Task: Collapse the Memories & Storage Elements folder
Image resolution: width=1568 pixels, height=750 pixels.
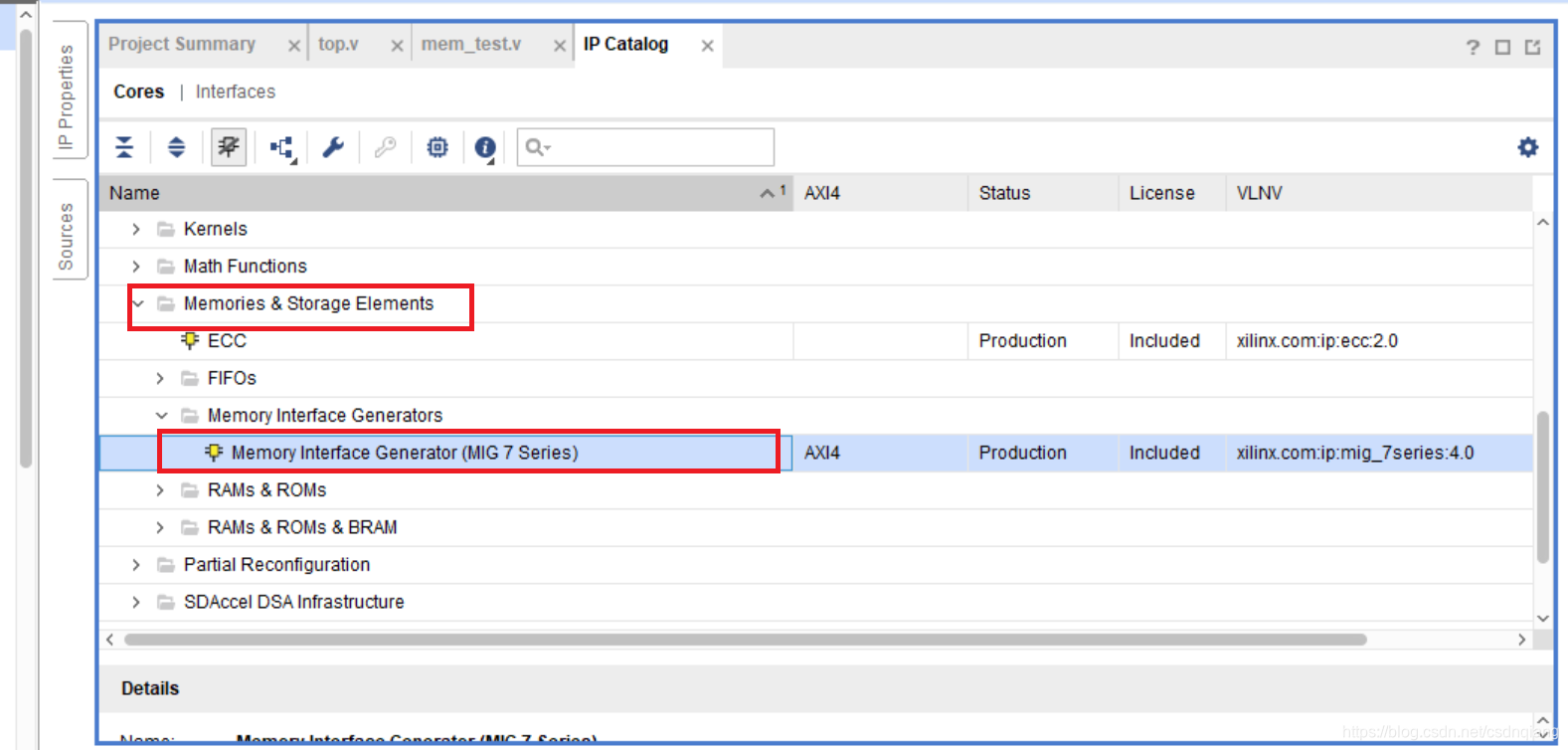Action: click(x=138, y=303)
